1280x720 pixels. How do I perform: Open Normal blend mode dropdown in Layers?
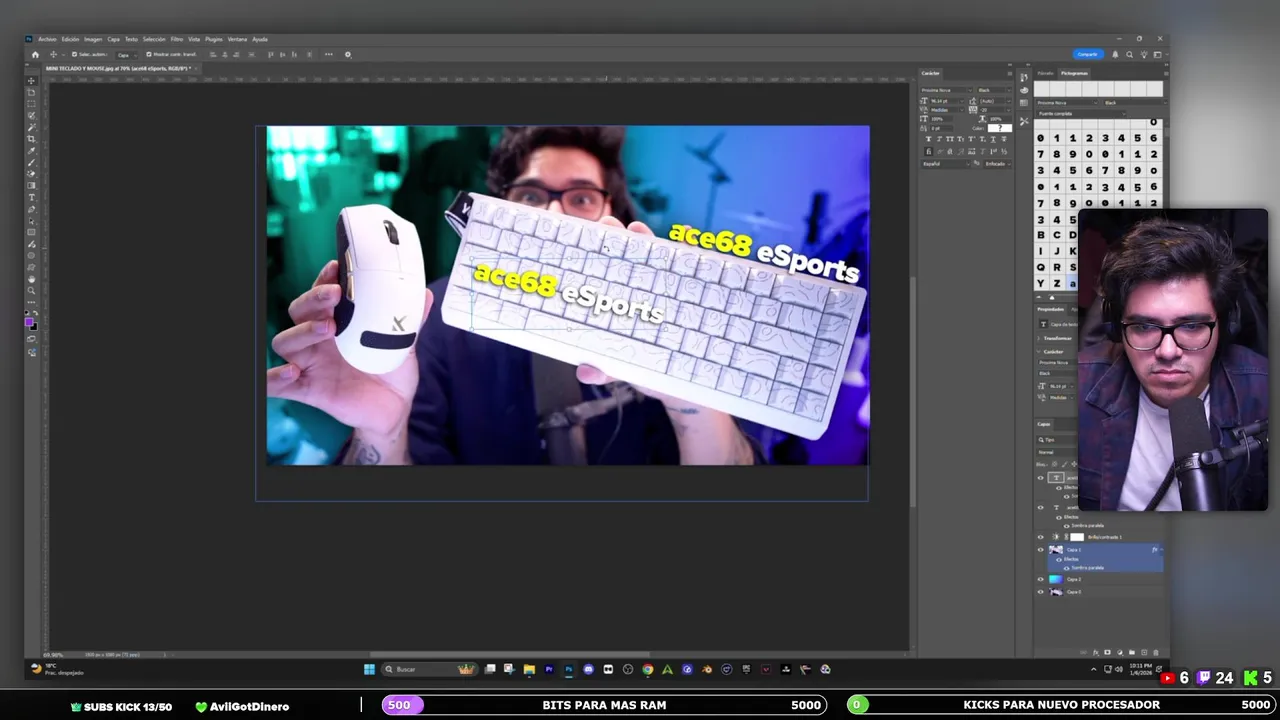(x=1056, y=452)
